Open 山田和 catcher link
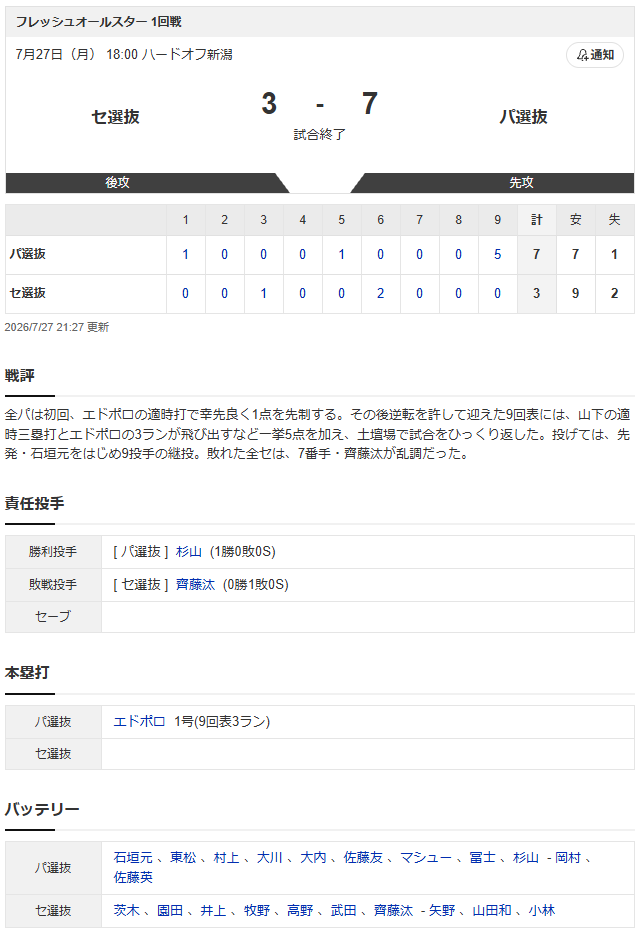 click(x=492, y=910)
